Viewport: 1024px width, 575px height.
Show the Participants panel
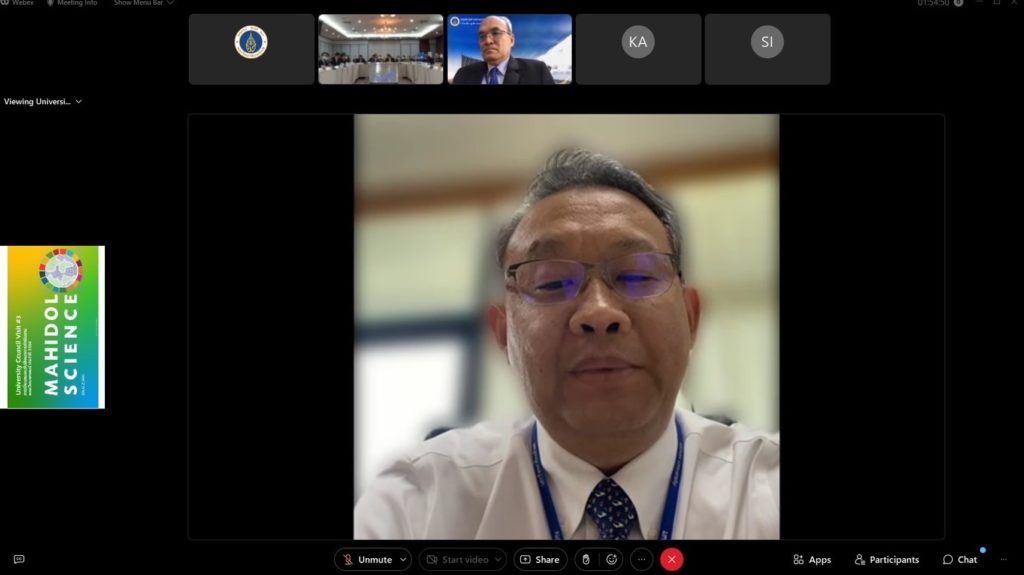[x=886, y=560]
